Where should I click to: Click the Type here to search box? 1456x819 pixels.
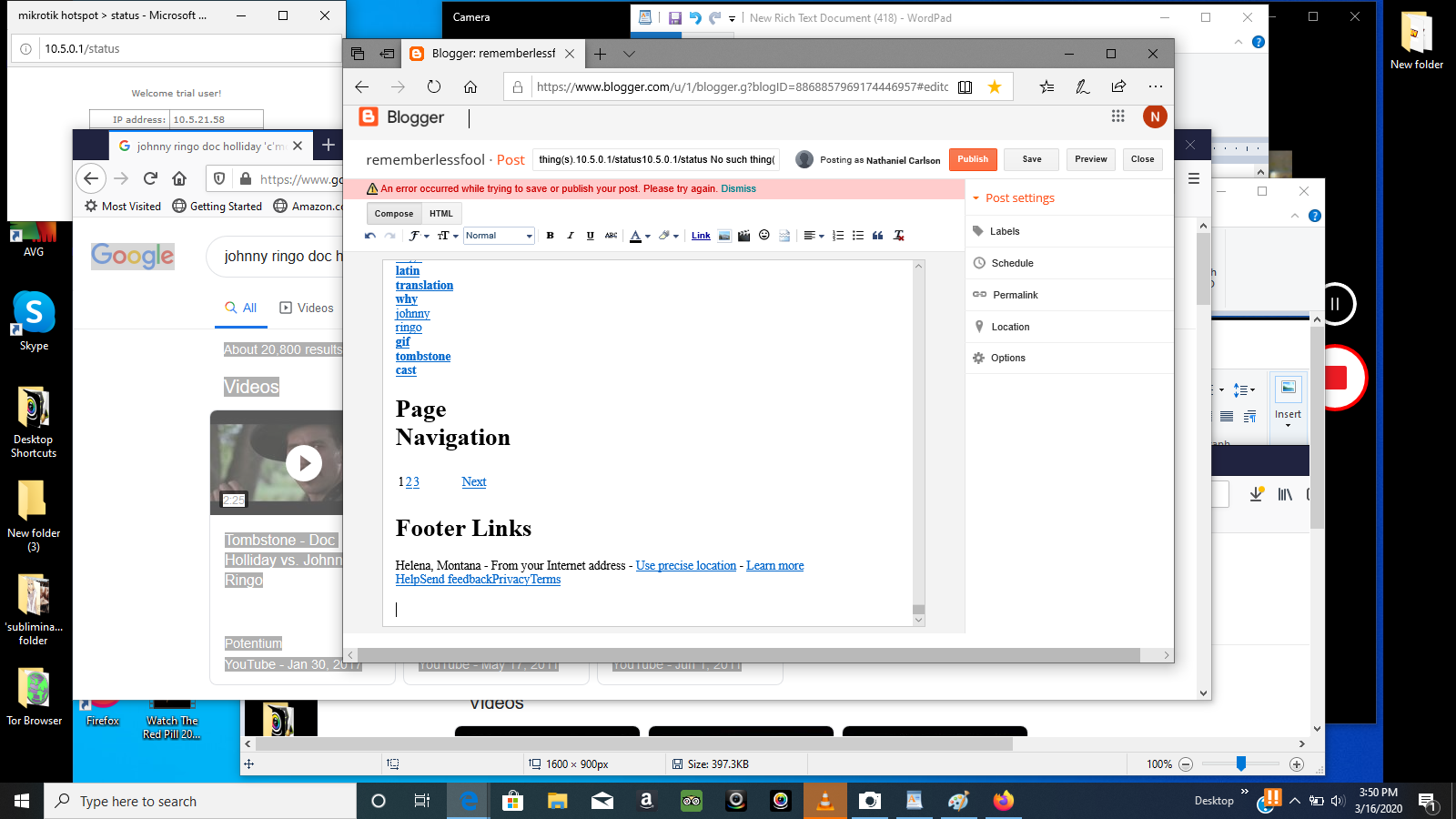(x=200, y=801)
